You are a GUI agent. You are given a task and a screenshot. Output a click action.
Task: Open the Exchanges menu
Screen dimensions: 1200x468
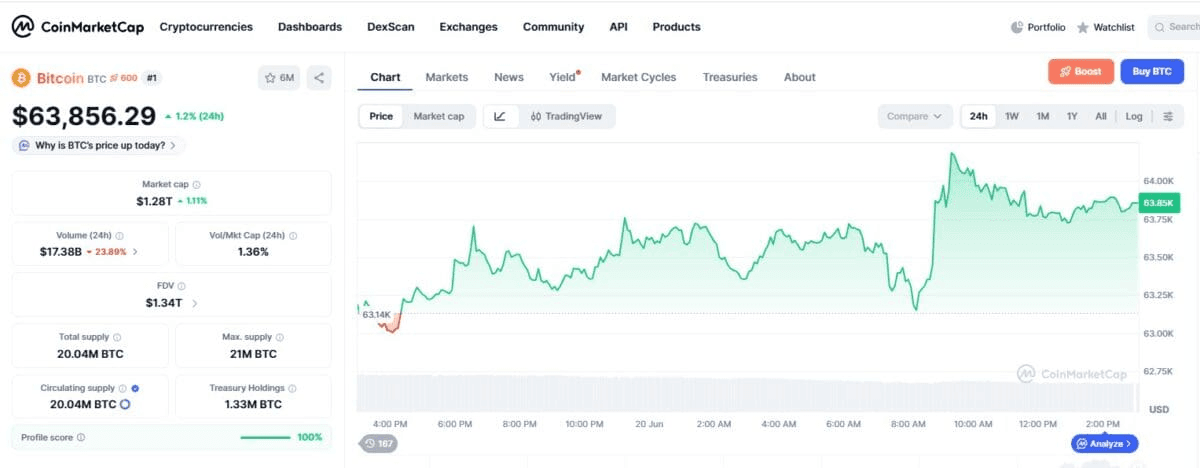[468, 27]
